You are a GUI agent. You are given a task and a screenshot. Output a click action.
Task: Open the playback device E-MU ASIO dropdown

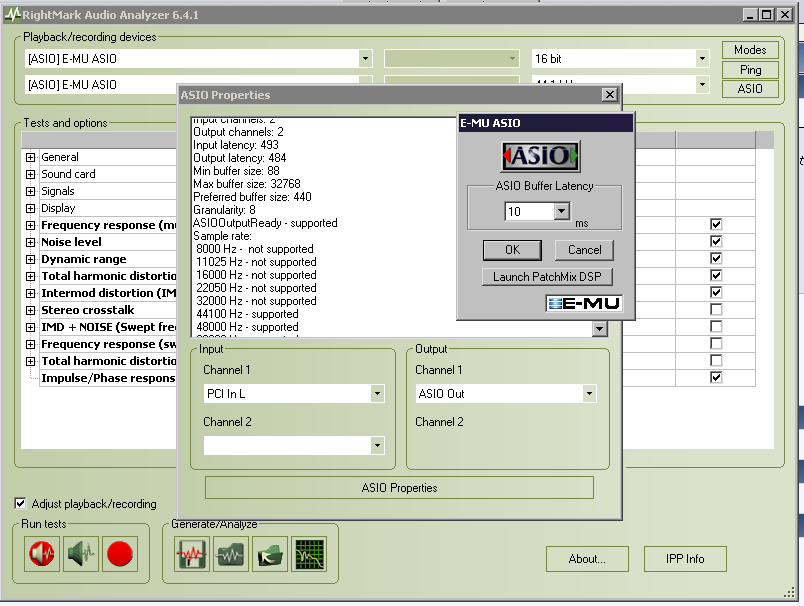point(365,58)
